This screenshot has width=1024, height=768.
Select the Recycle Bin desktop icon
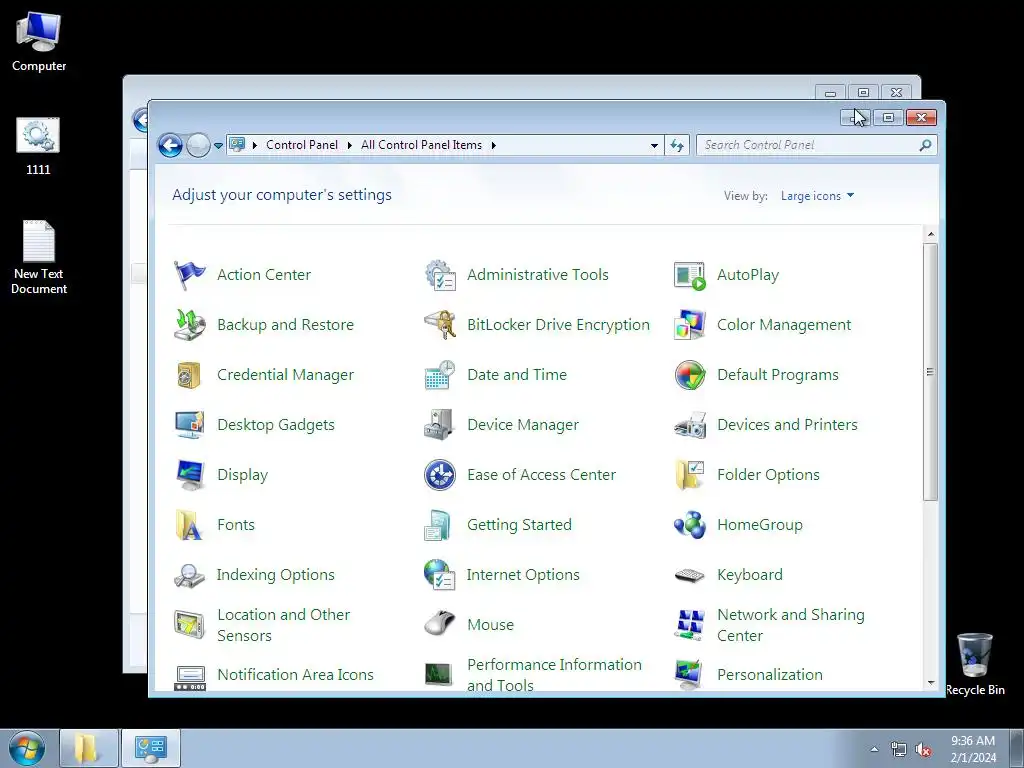pos(974,664)
